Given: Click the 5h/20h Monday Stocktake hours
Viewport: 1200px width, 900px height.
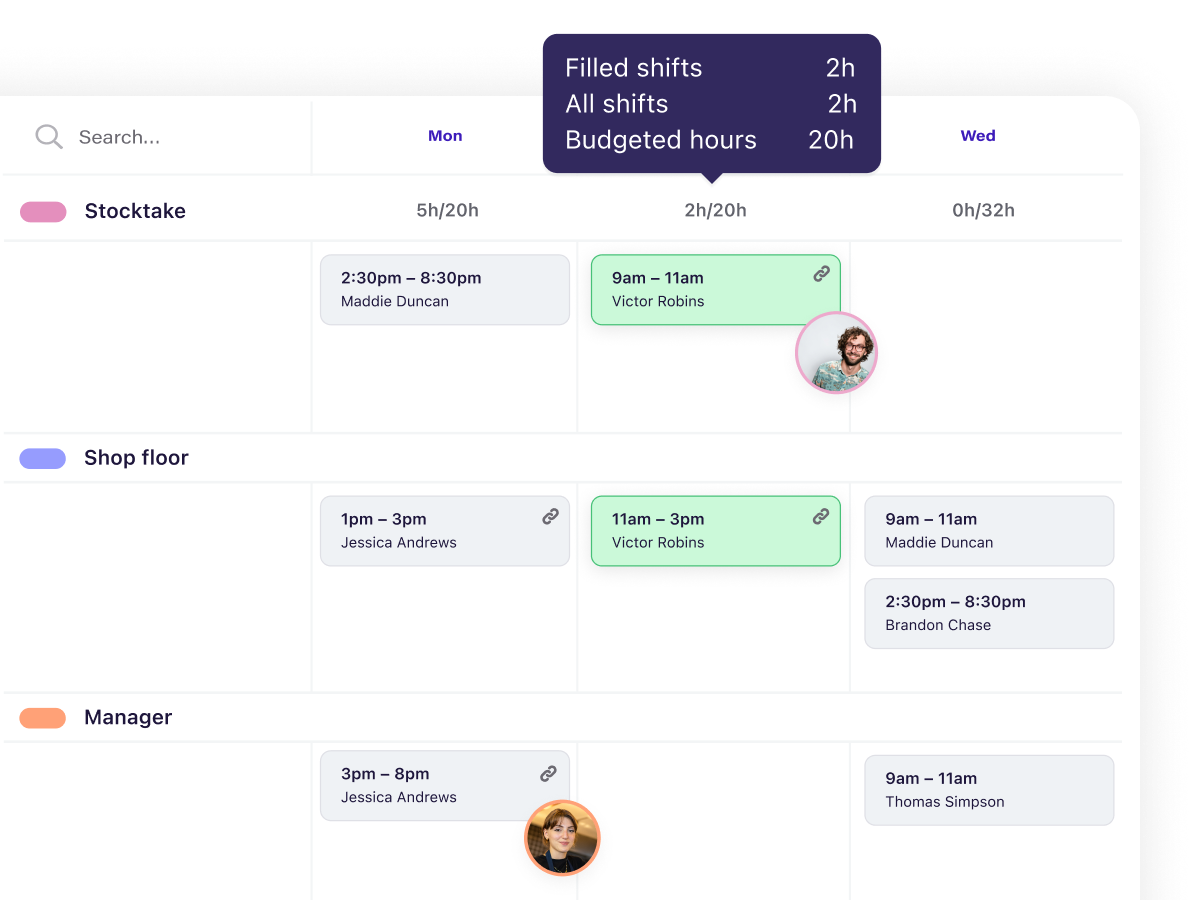Looking at the screenshot, I should (447, 210).
